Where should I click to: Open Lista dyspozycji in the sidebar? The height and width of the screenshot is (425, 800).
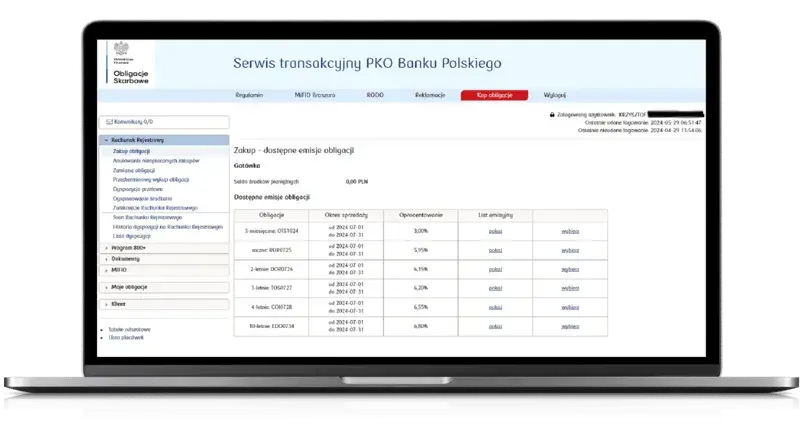132,236
